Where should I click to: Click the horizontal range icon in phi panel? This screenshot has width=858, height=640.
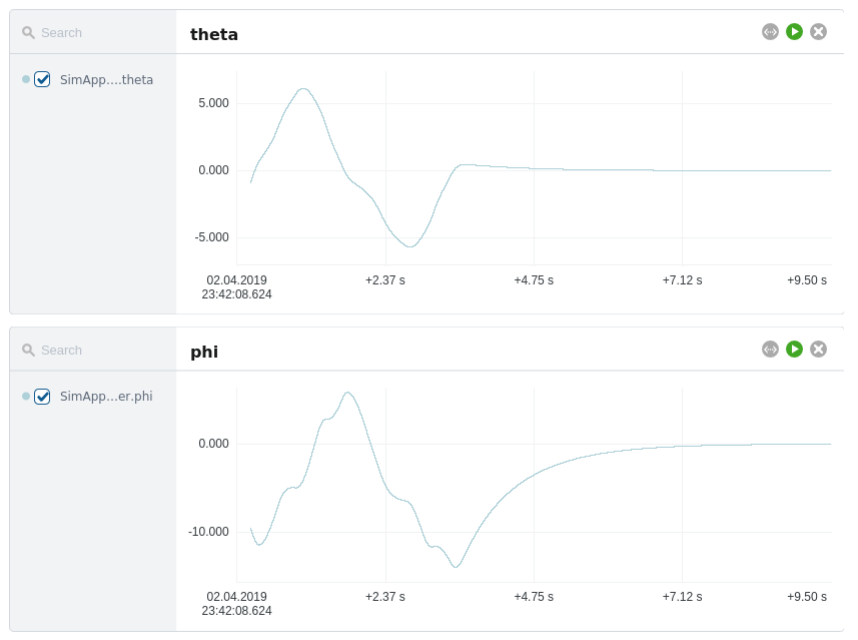770,349
